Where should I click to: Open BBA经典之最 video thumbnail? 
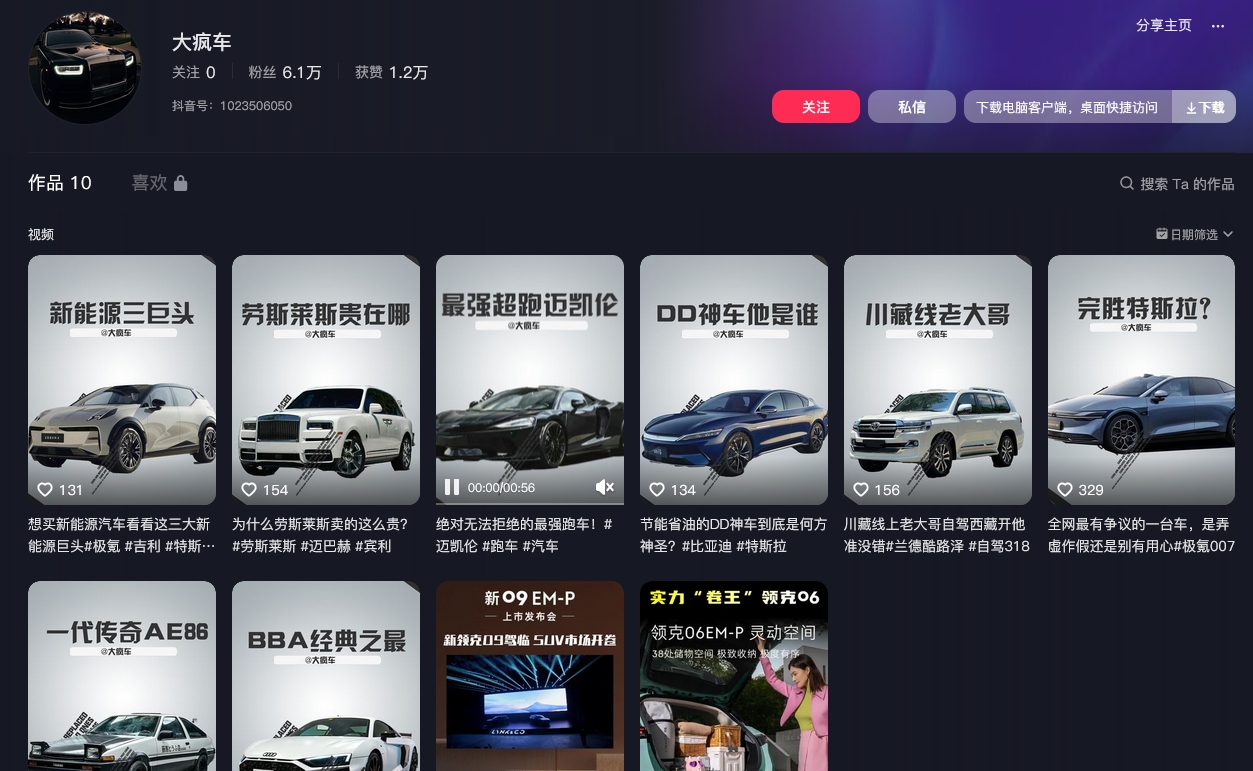tap(326, 676)
